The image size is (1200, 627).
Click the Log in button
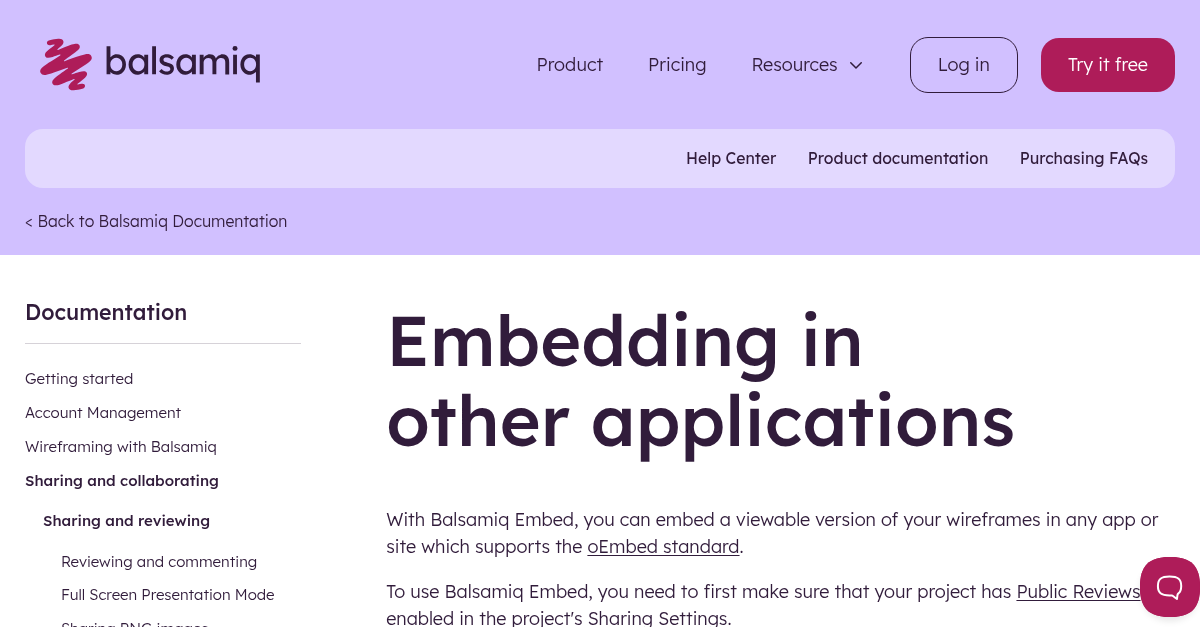tap(963, 64)
